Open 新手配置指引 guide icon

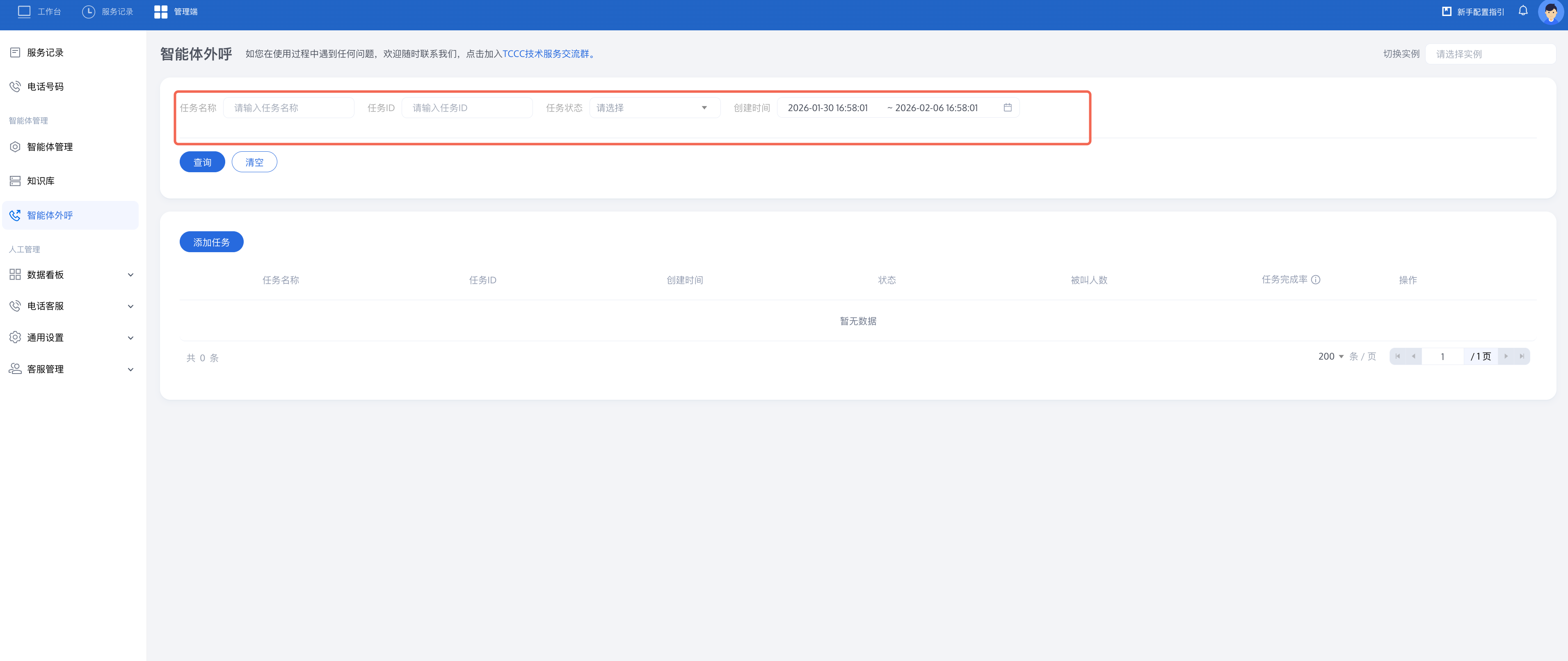pyautogui.click(x=1446, y=11)
